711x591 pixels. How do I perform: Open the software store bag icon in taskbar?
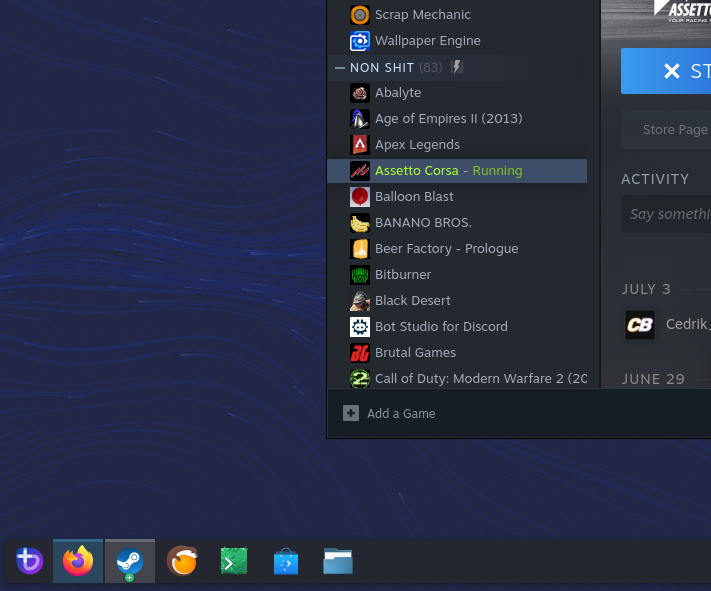[286, 561]
